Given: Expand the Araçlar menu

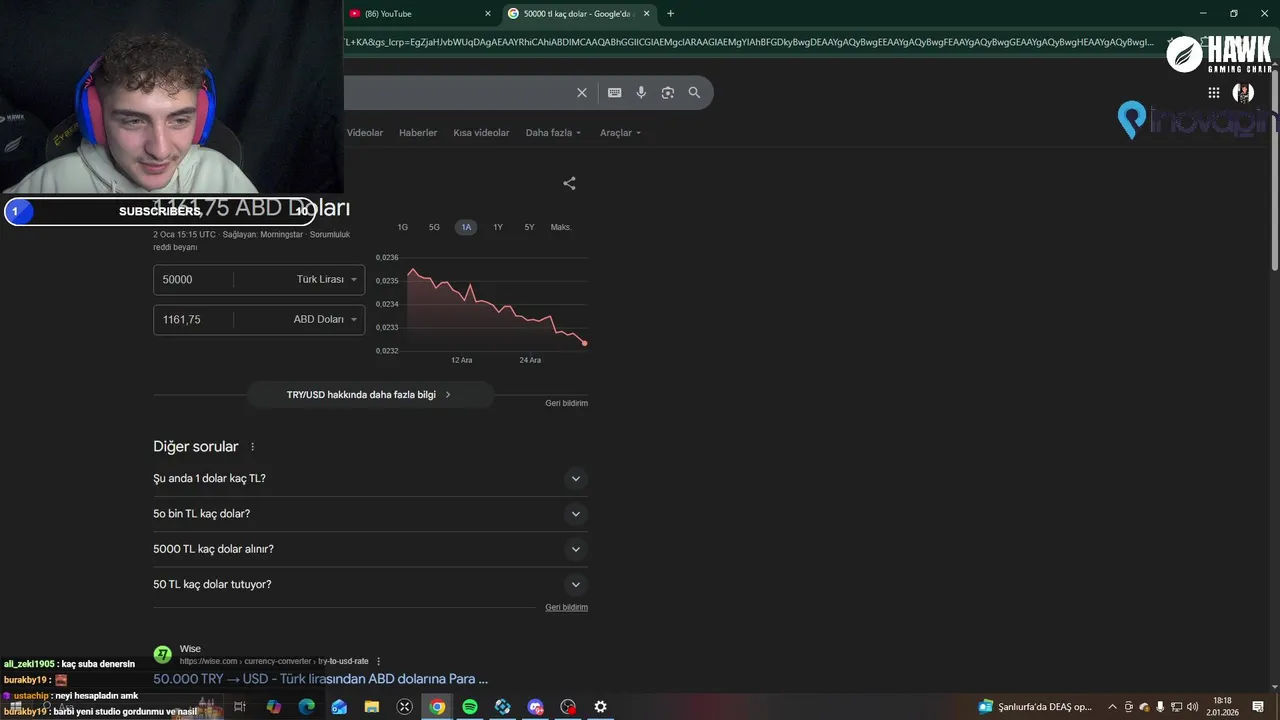Looking at the screenshot, I should [620, 133].
